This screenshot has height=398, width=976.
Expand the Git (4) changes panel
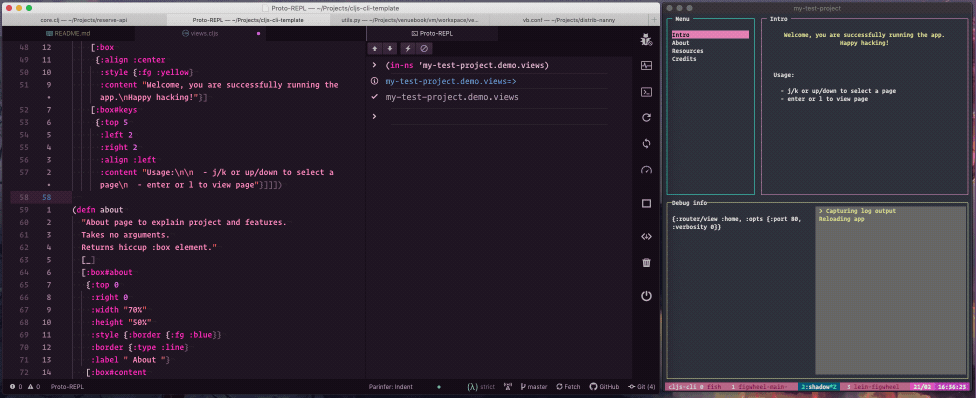(642, 387)
